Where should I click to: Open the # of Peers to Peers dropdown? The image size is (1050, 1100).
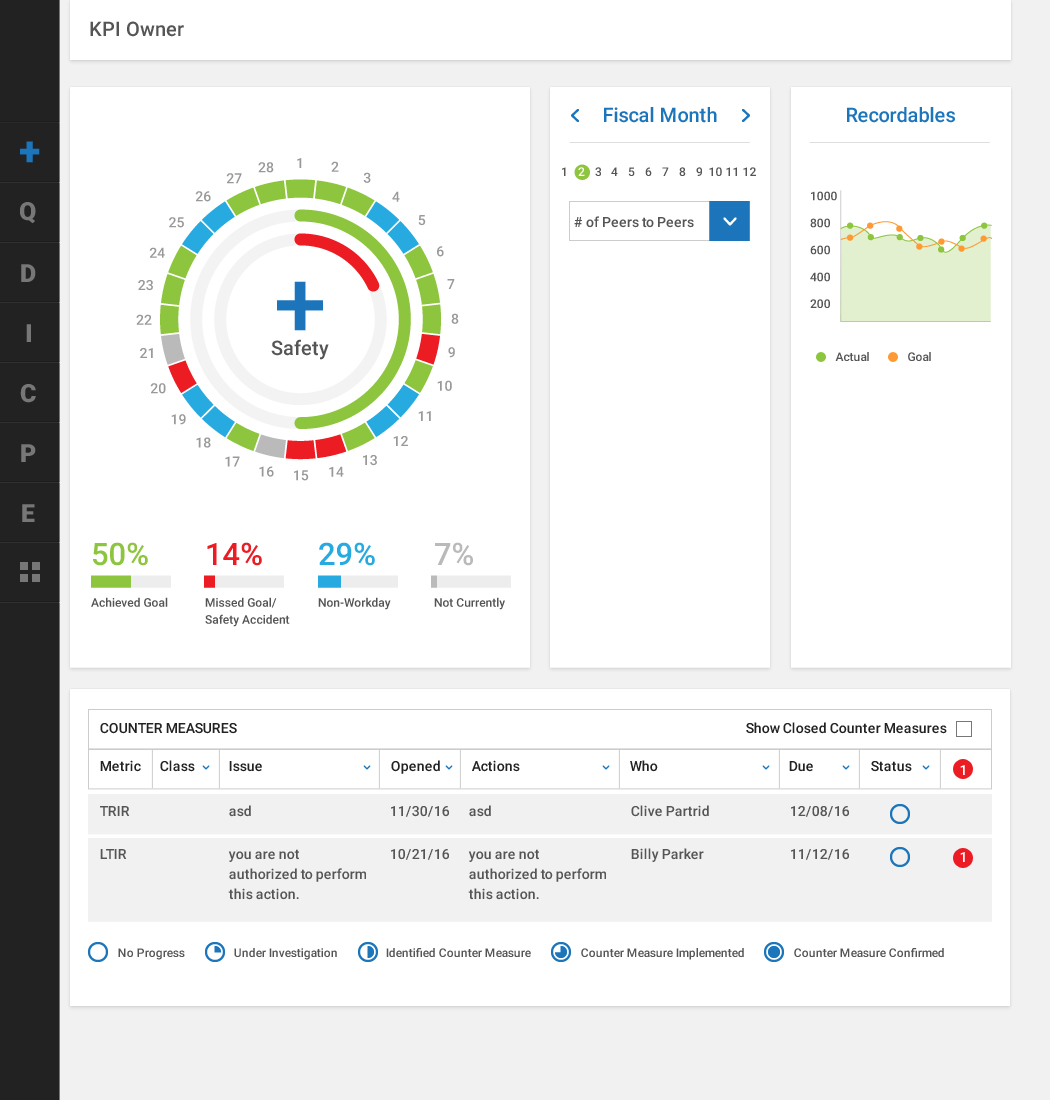tap(729, 222)
